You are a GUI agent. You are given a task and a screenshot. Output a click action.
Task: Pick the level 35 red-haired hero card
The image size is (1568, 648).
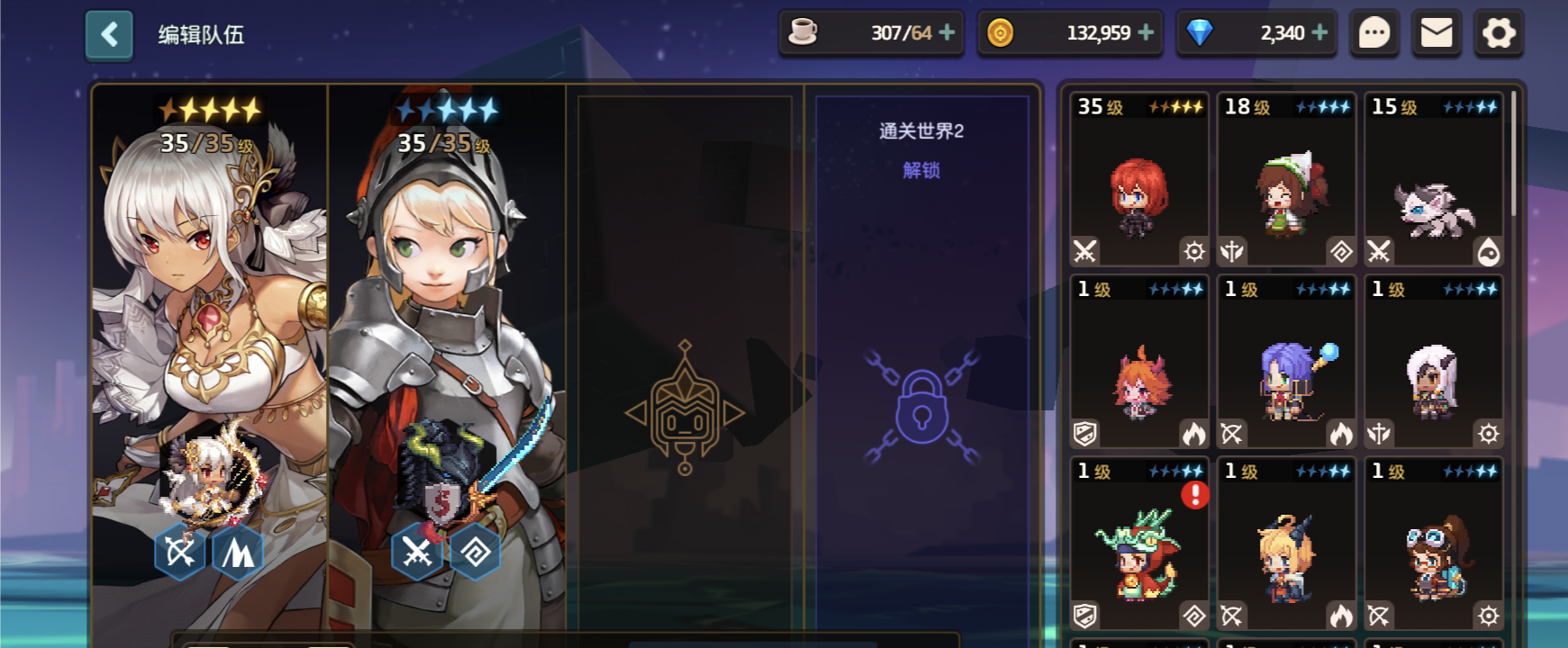1139,179
